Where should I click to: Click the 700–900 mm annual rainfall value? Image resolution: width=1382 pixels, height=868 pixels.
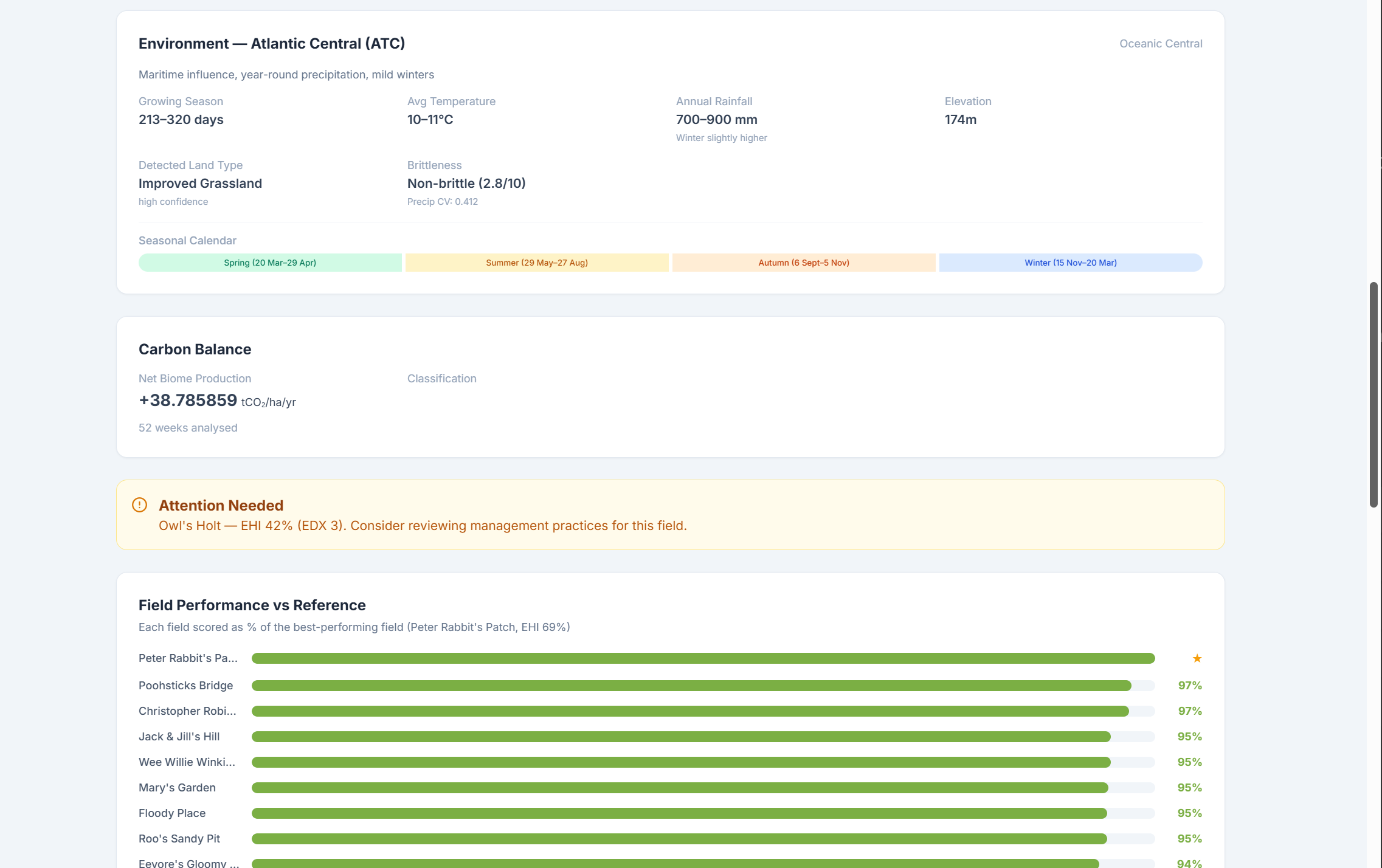point(717,120)
